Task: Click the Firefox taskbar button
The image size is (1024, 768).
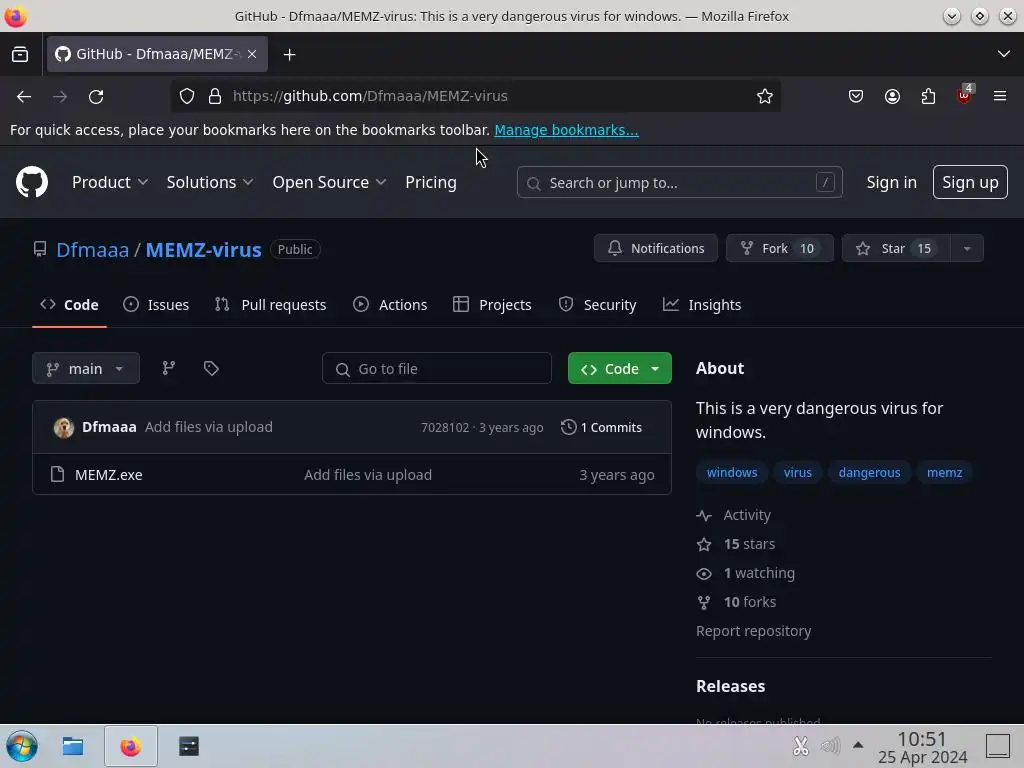Action: tap(131, 746)
